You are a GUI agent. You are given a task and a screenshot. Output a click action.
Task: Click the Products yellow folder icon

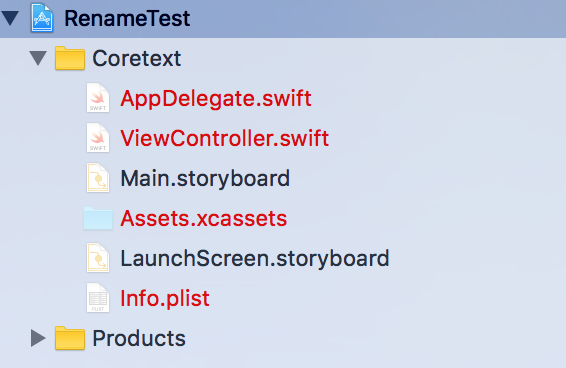[70, 338]
